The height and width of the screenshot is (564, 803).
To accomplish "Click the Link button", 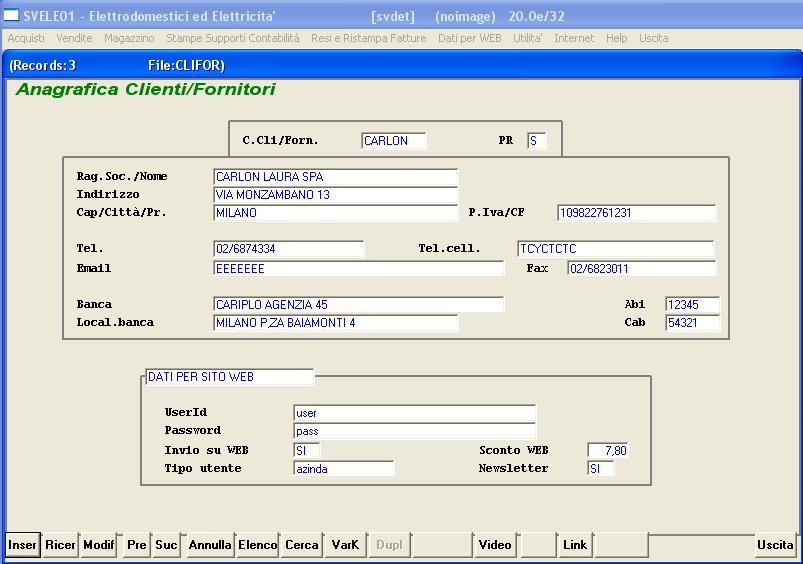I will [x=575, y=545].
